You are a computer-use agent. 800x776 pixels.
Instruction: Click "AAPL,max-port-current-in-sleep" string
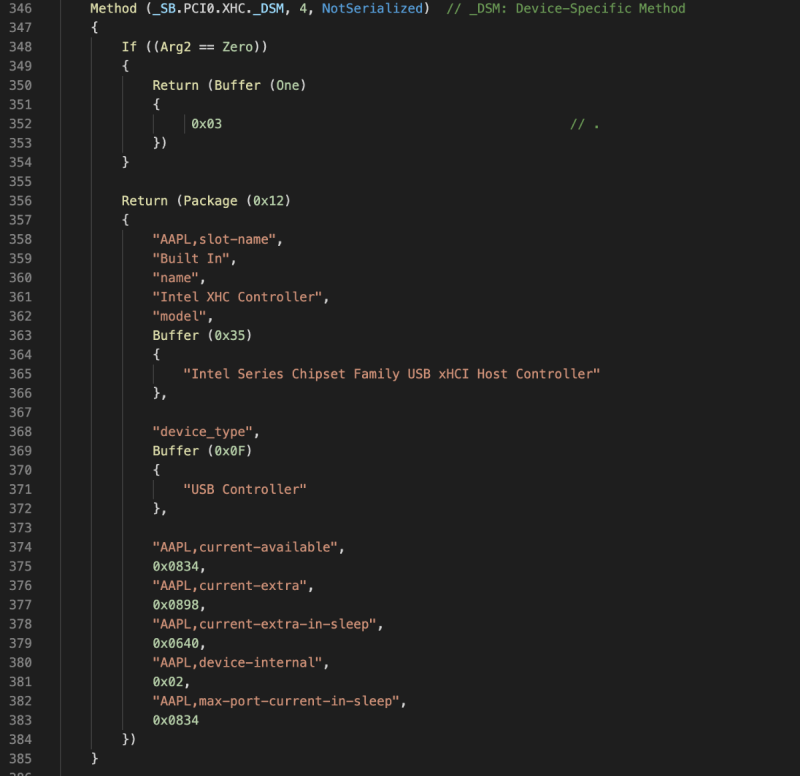279,701
